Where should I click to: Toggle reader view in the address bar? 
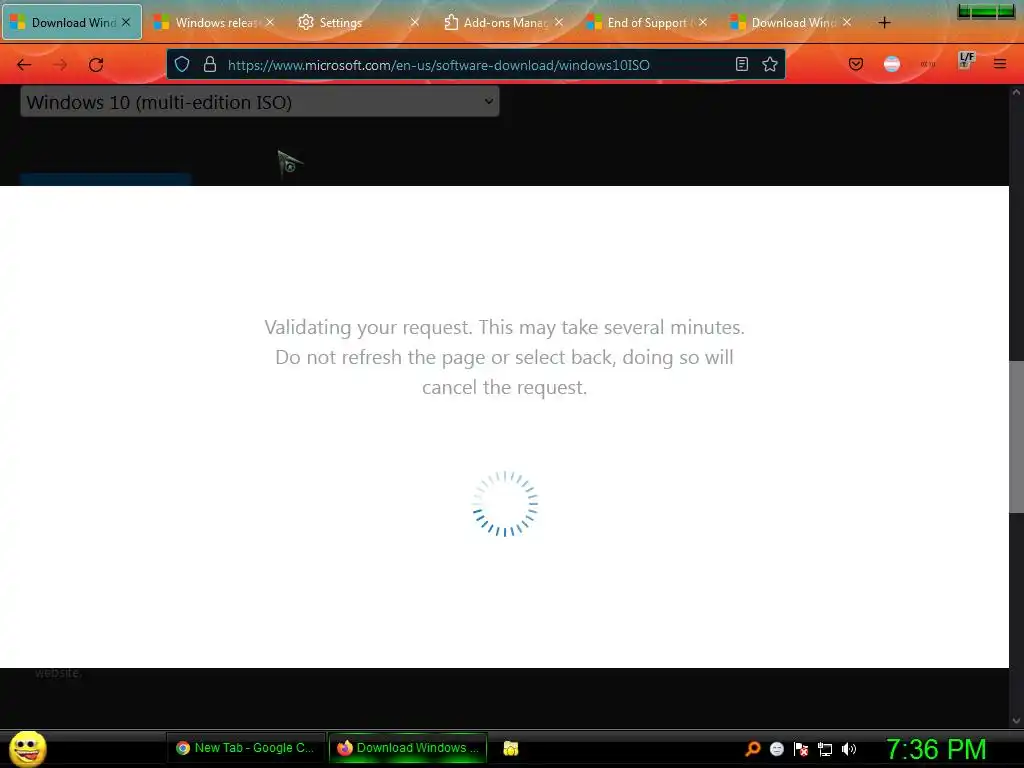coord(742,64)
